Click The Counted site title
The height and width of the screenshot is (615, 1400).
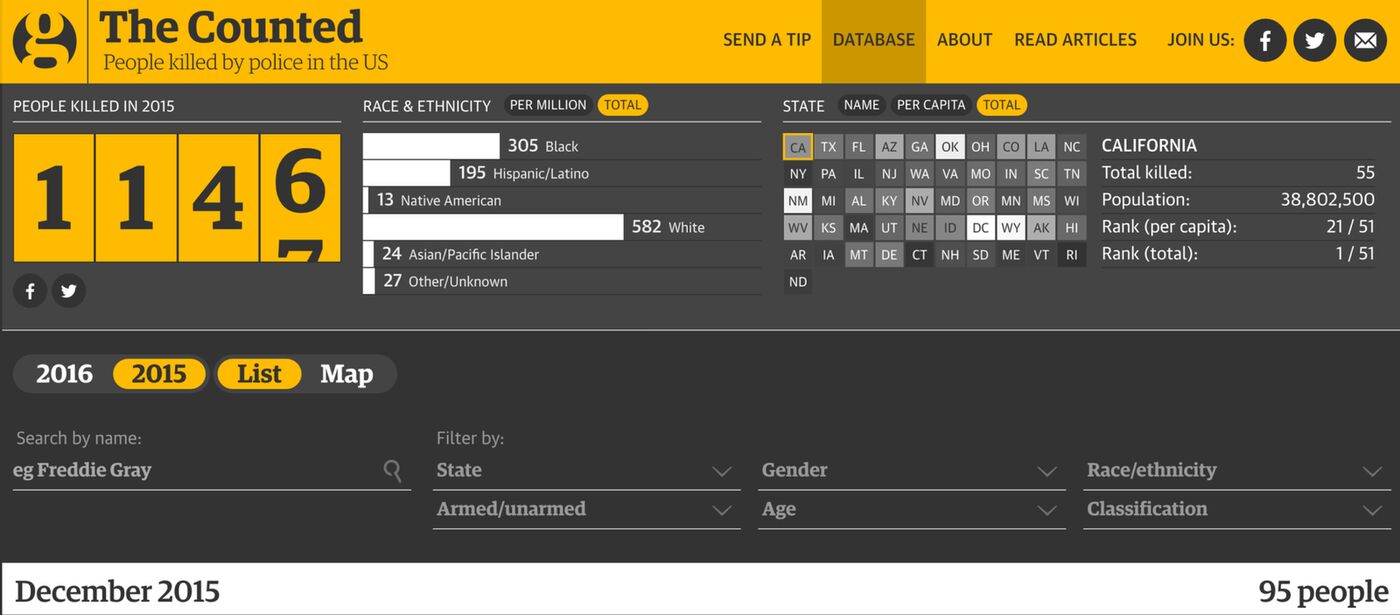pyautogui.click(x=231, y=27)
